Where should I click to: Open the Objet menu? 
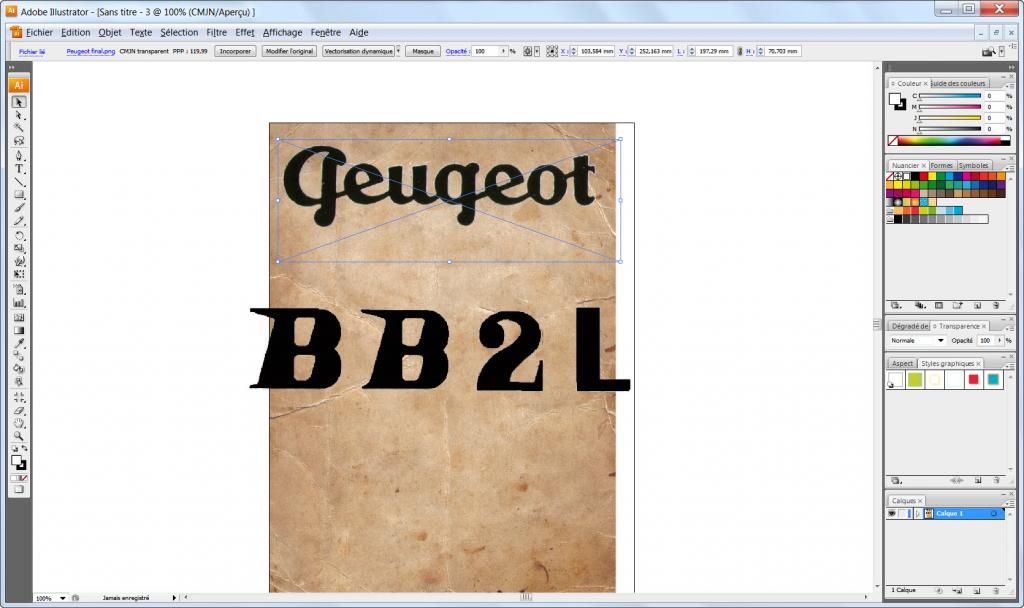110,33
